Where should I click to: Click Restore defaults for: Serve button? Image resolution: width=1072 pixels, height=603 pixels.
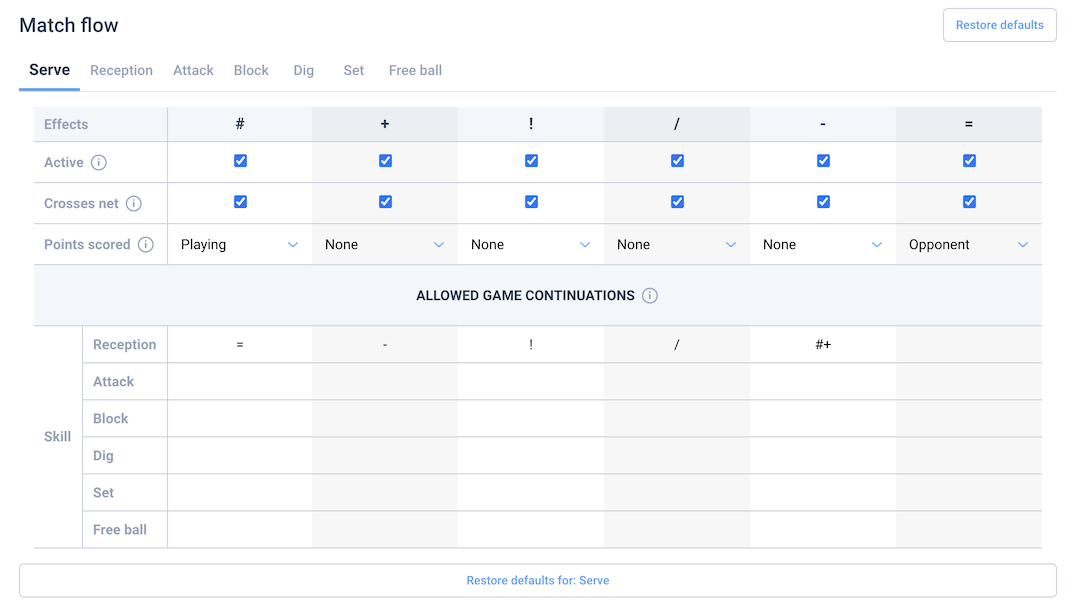coord(537,580)
